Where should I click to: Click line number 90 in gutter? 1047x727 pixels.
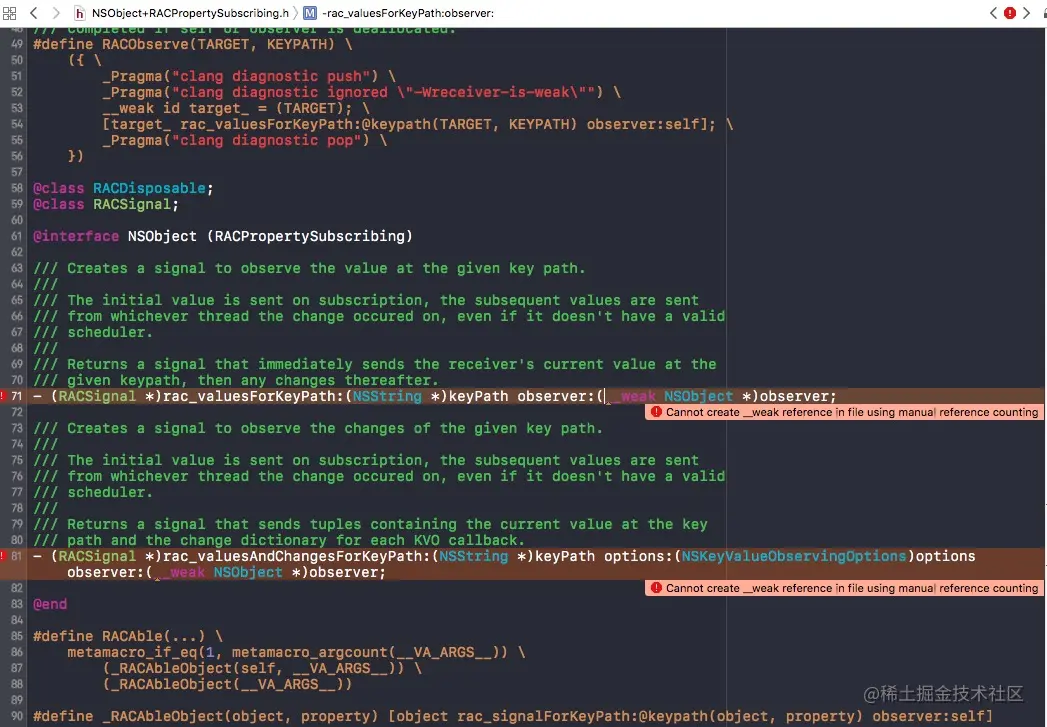click(x=17, y=716)
